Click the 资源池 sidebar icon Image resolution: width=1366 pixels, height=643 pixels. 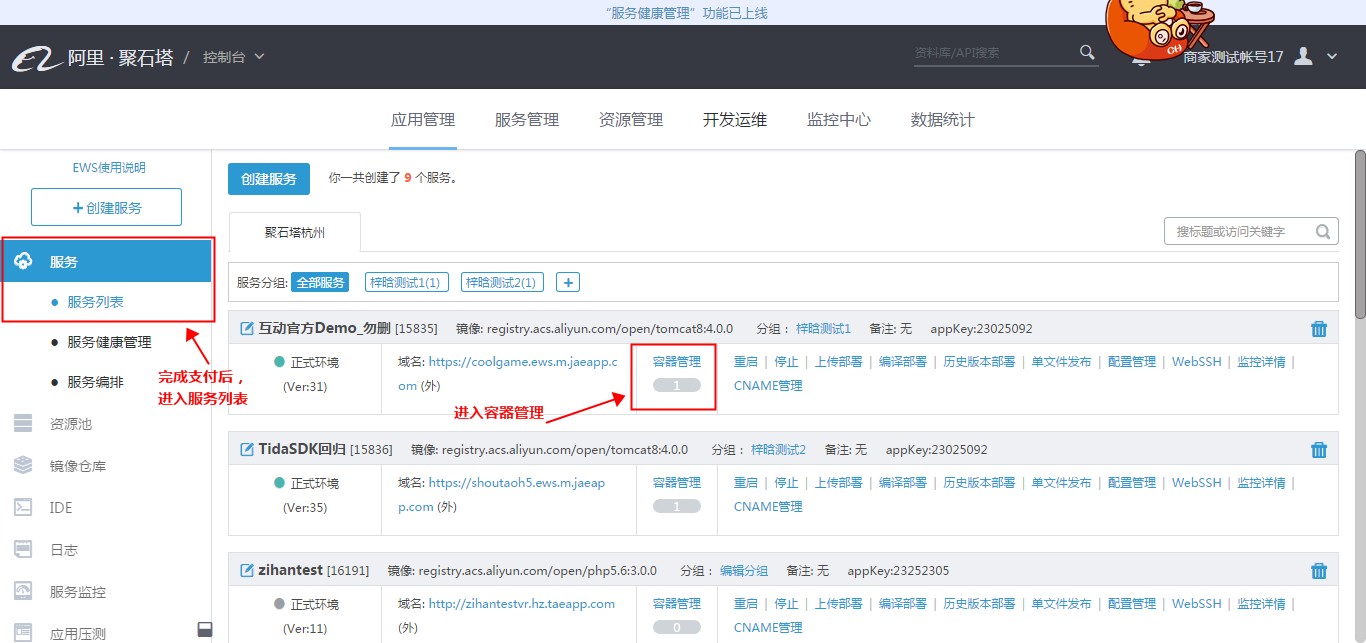(23, 424)
